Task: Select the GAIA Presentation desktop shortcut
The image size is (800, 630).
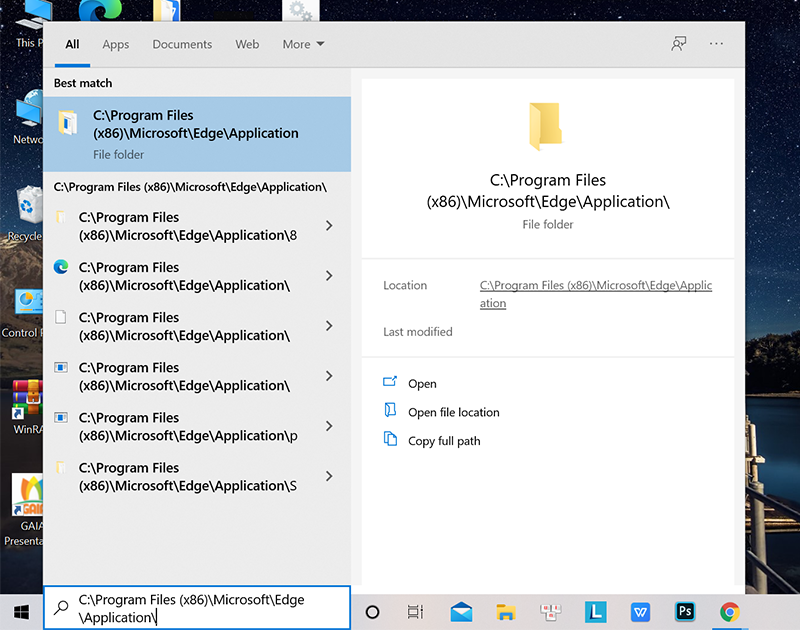Action: coord(24,510)
